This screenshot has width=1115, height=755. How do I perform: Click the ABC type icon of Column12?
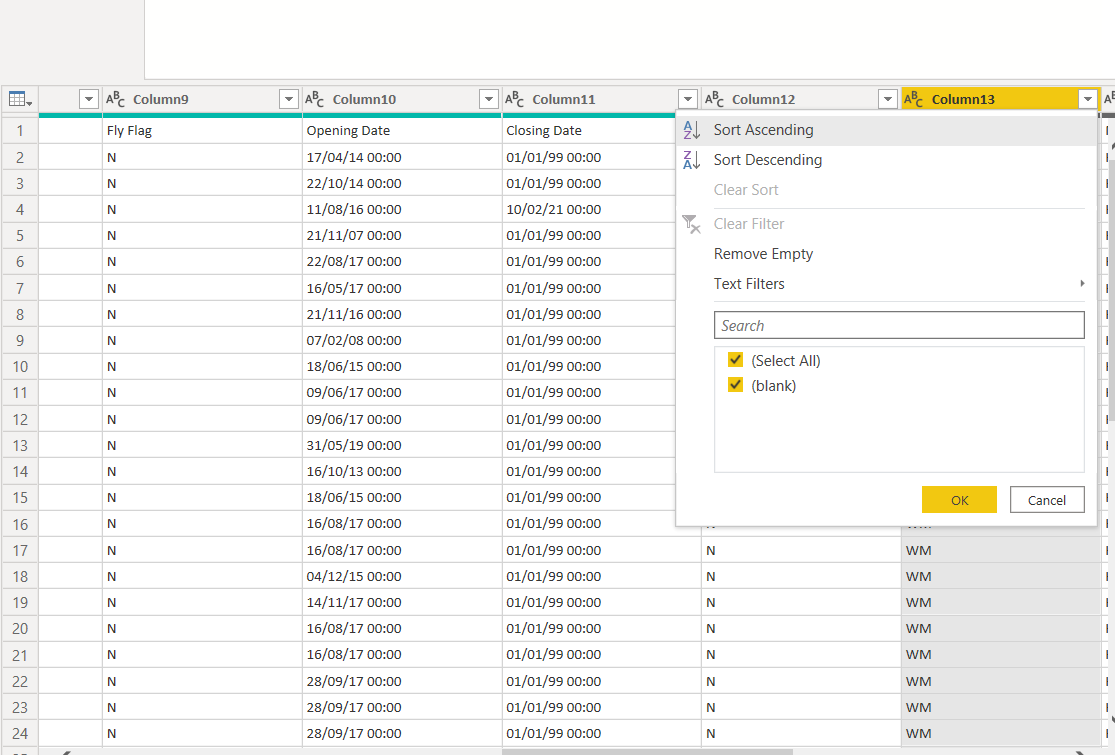(x=714, y=100)
